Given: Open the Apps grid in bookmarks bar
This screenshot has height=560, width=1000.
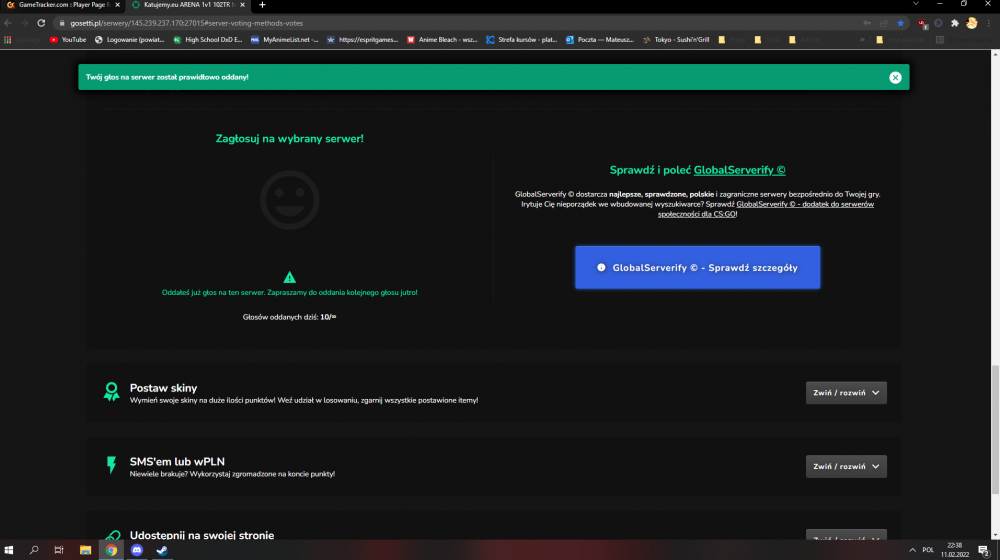Looking at the screenshot, I should pos(8,40).
